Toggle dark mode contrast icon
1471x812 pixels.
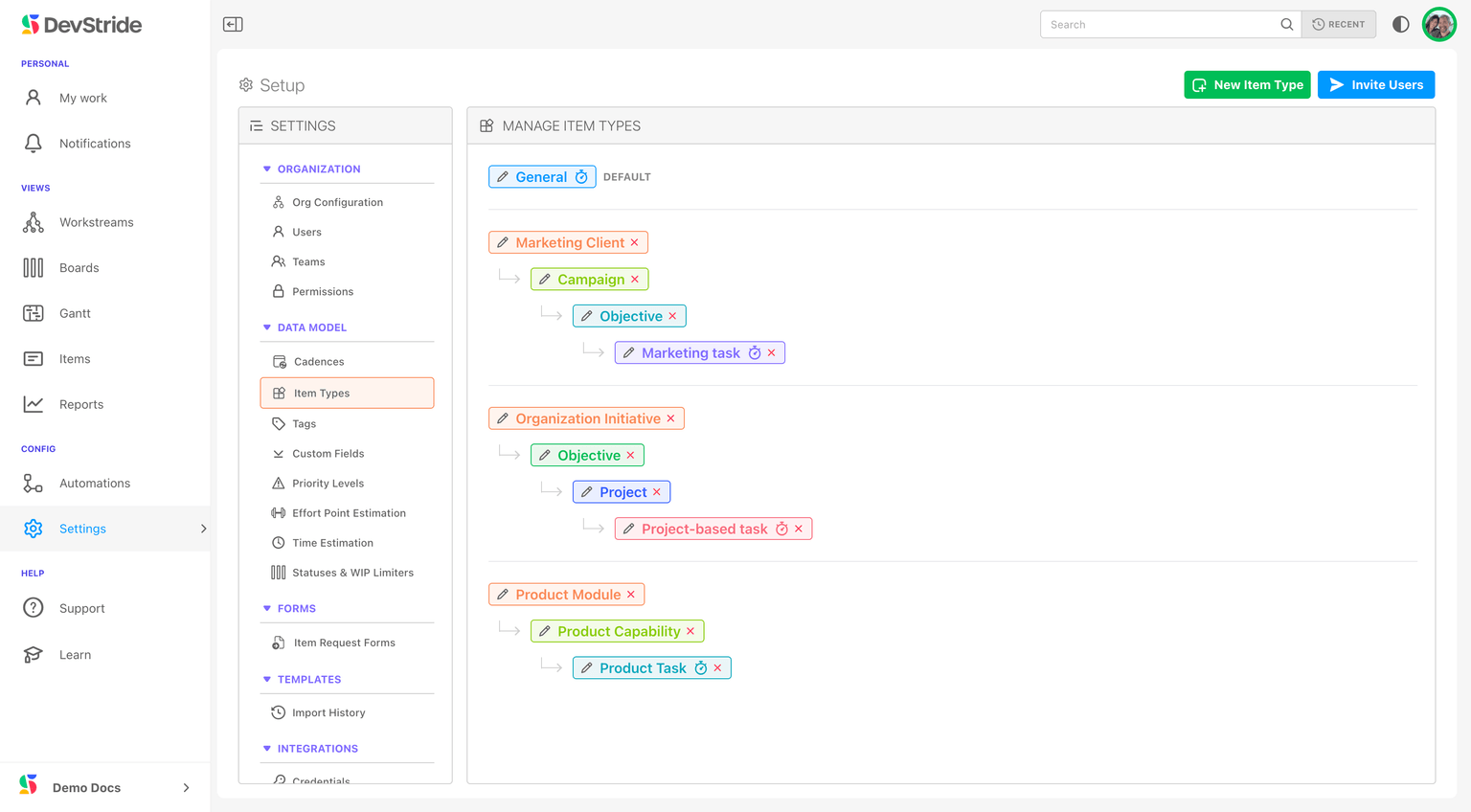(x=1400, y=24)
